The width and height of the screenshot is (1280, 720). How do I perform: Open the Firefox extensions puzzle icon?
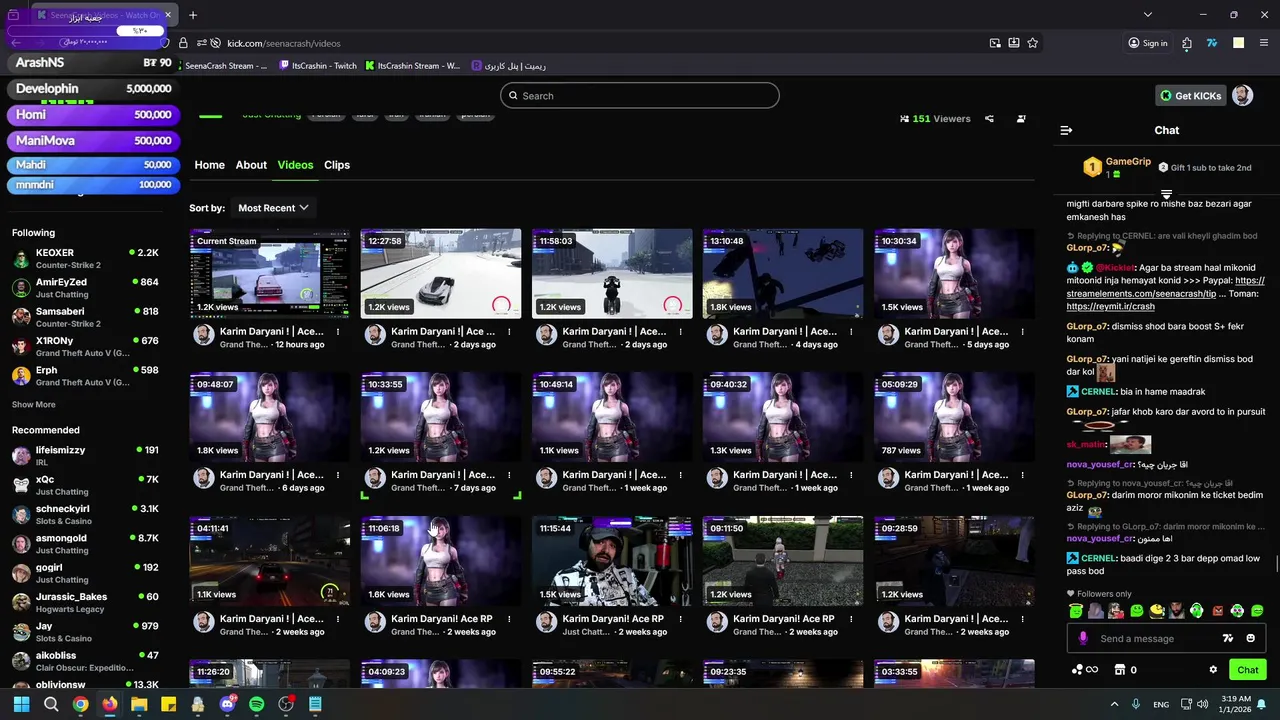point(1187,43)
